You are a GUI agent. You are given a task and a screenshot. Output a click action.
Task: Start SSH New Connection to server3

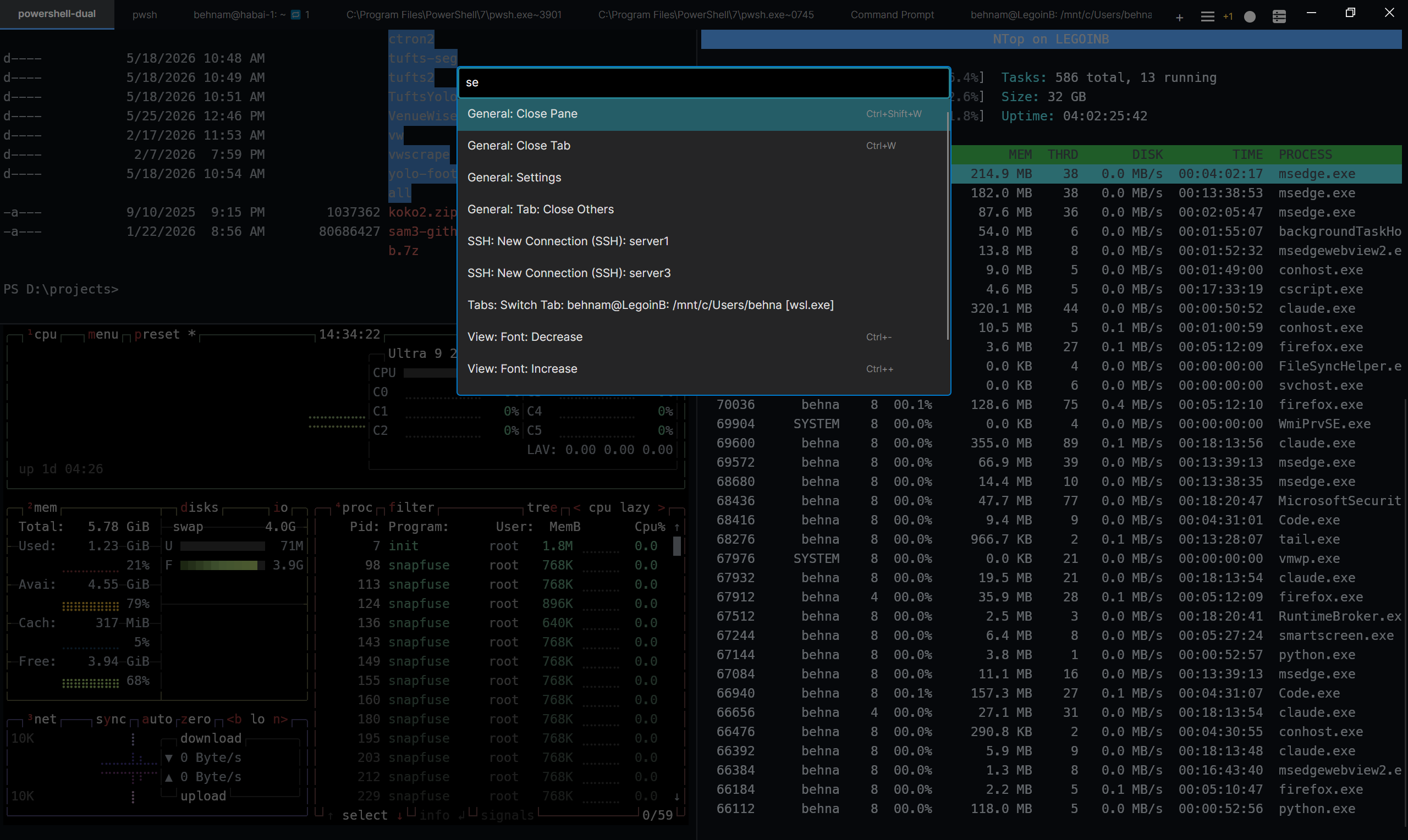coord(702,273)
